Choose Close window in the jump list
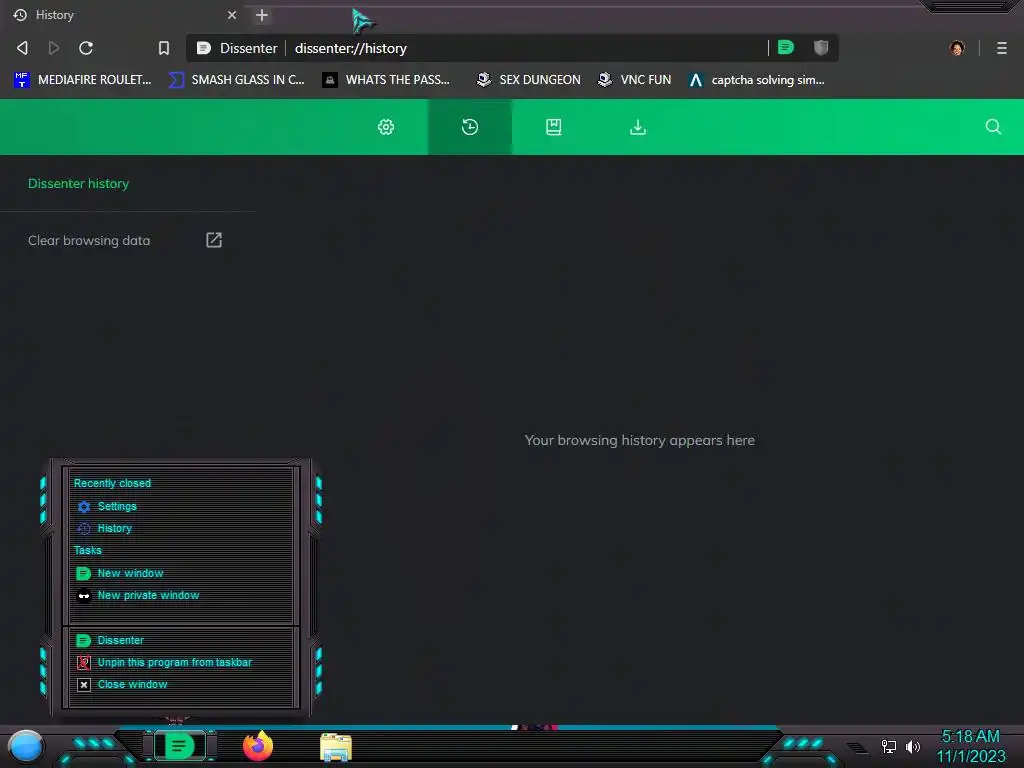 (x=181, y=684)
